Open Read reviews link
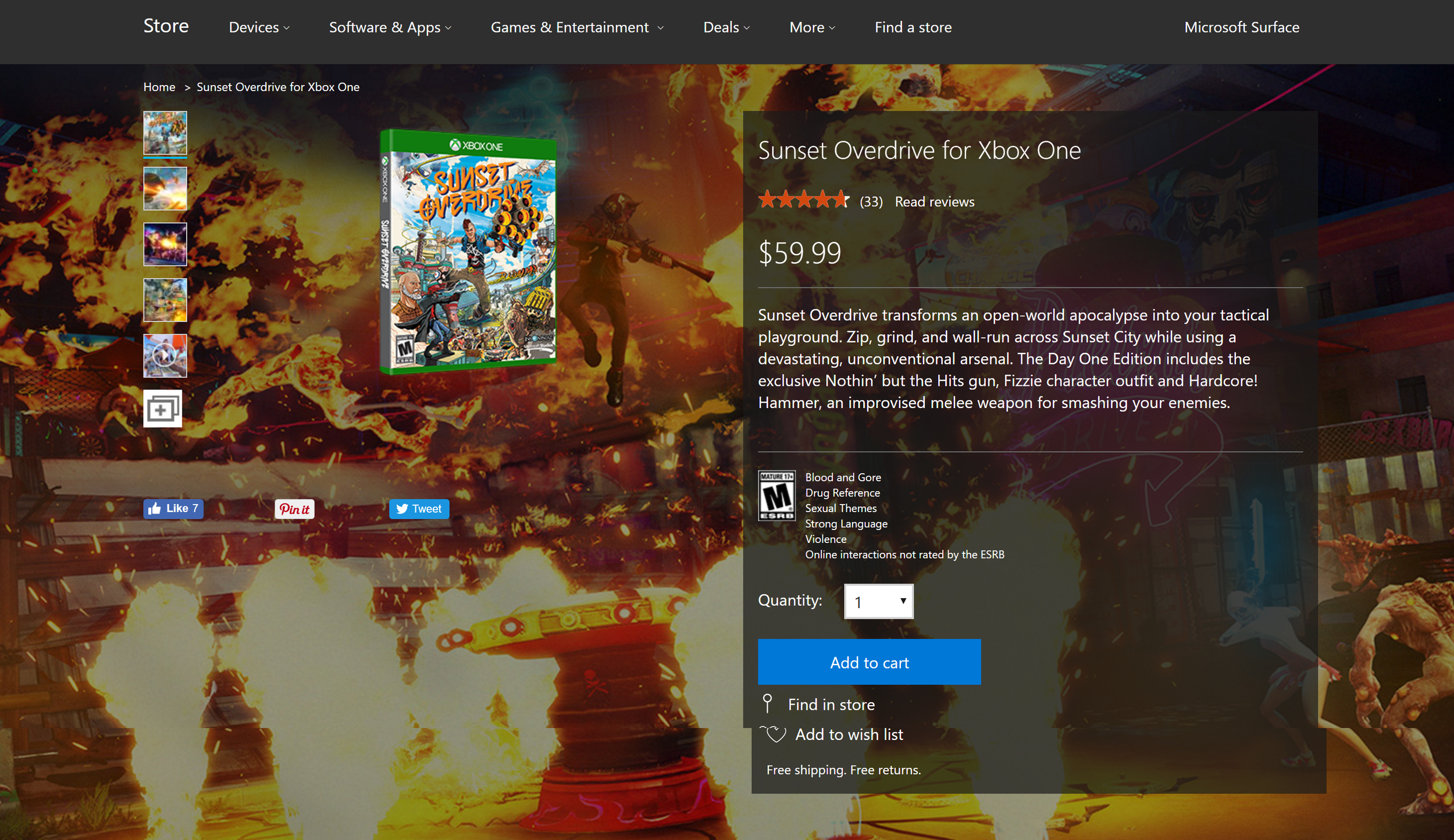This screenshot has width=1454, height=840. click(935, 202)
